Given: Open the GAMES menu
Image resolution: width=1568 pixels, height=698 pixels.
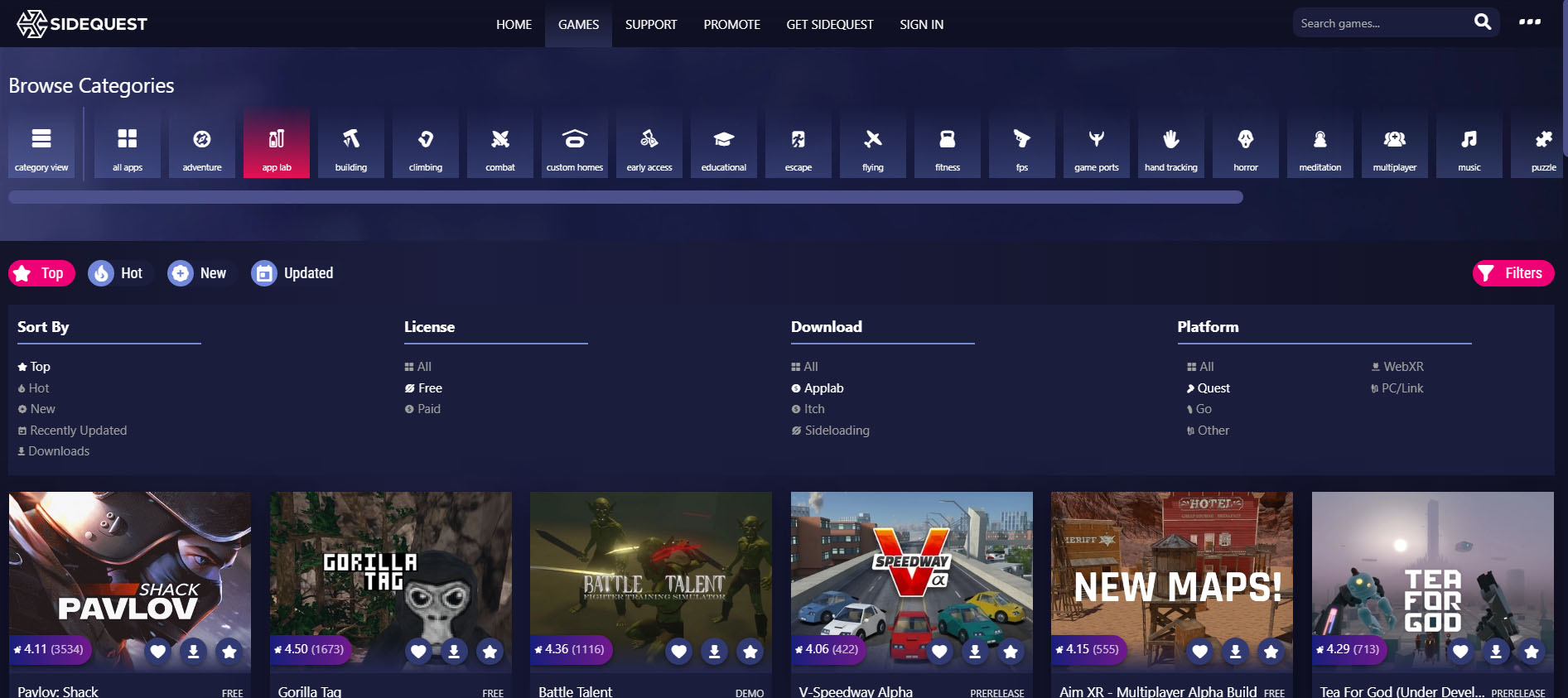Looking at the screenshot, I should tap(578, 24).
